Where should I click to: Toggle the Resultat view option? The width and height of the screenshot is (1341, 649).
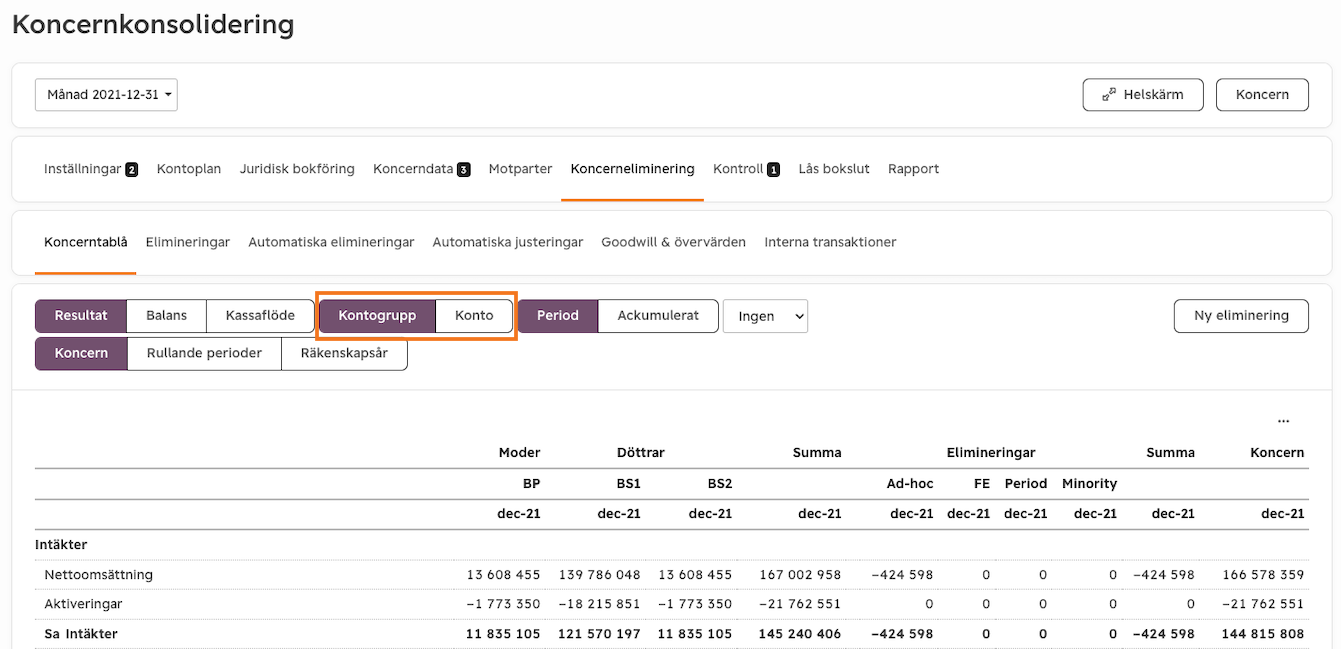click(x=81, y=316)
